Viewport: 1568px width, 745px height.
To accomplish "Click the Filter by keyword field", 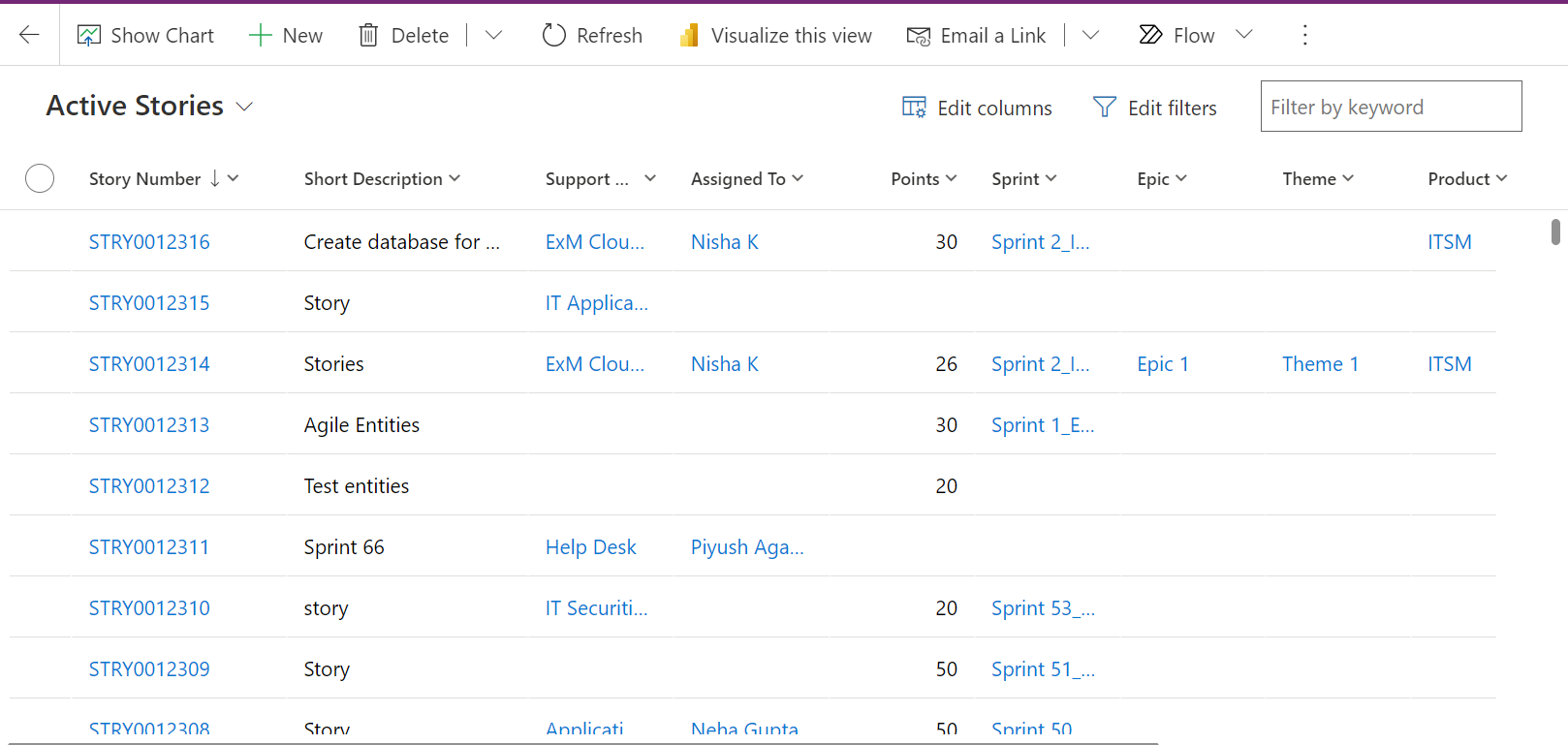I will (1390, 107).
